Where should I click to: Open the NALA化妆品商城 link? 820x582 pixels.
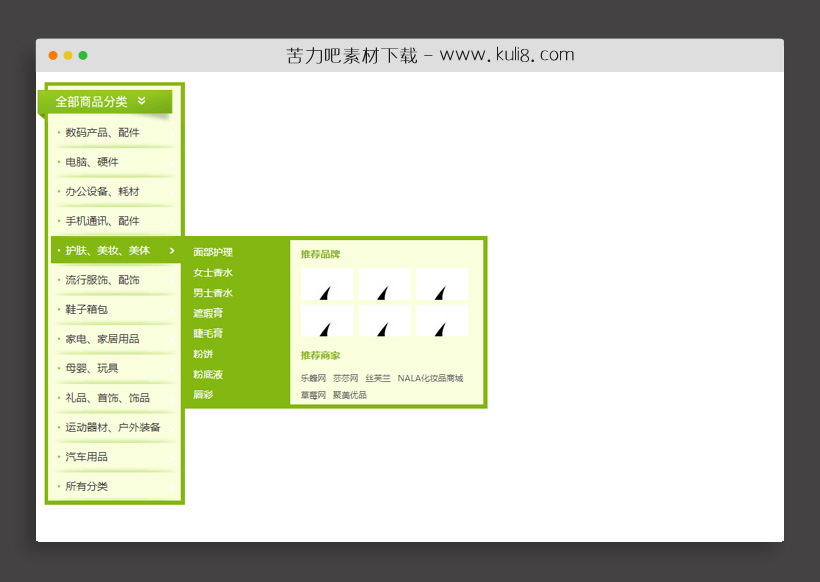point(430,377)
